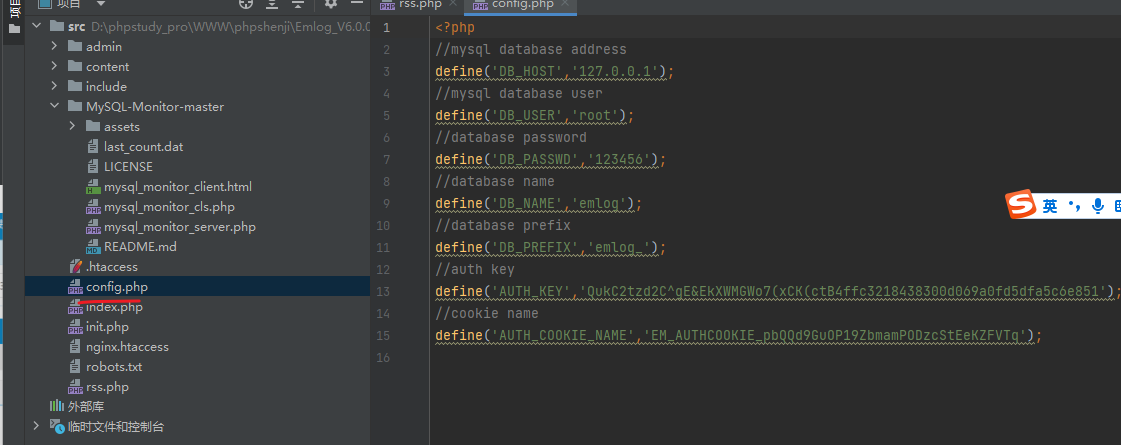Hide the project panel with minus icon
The height and width of the screenshot is (445, 1121).
pos(357,4)
